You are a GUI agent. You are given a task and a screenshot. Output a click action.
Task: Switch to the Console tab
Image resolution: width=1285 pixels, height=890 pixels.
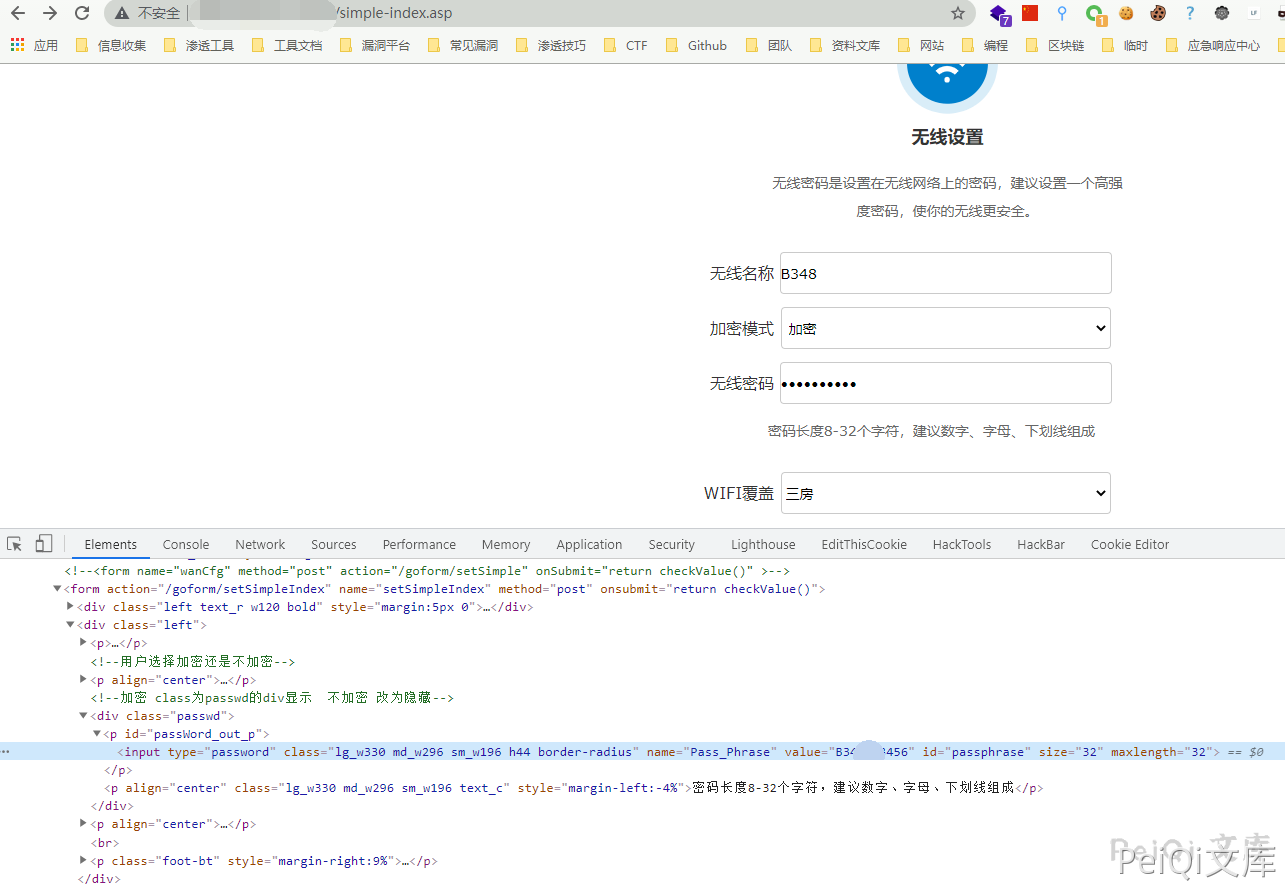click(185, 544)
